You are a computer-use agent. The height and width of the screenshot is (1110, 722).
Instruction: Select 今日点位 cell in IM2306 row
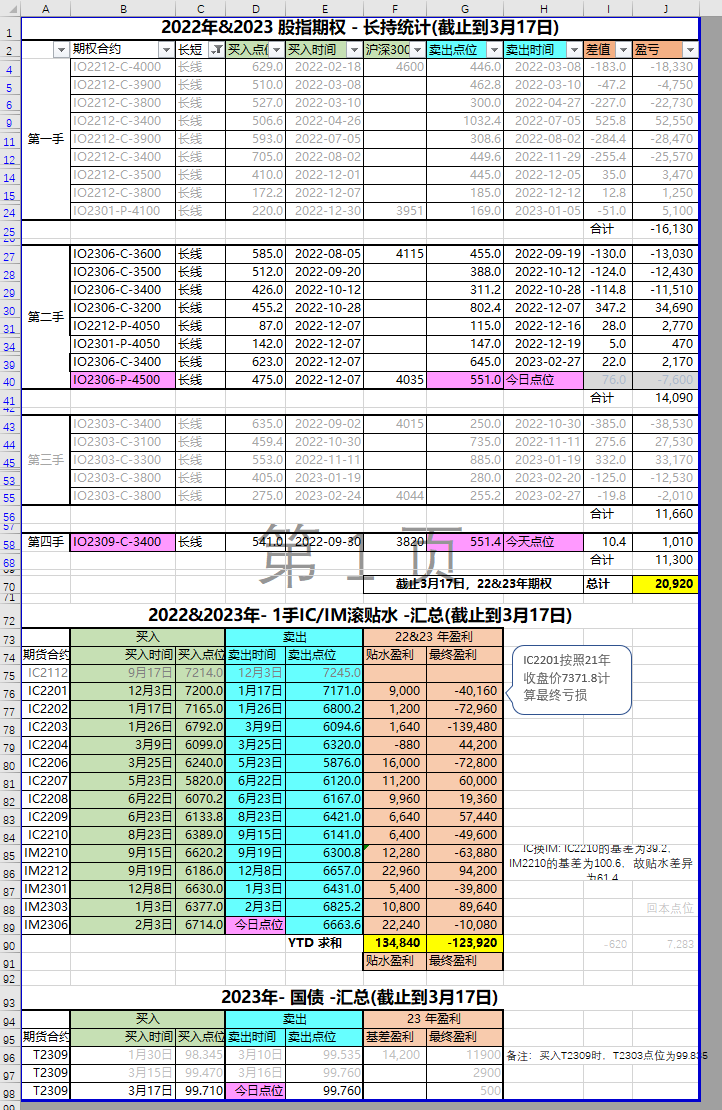pyautogui.click(x=256, y=925)
